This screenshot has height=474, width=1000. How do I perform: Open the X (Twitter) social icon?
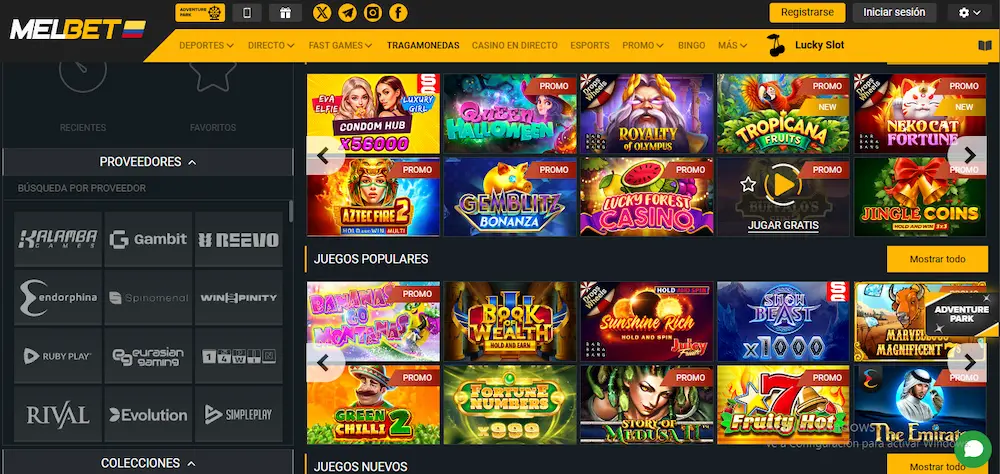point(322,13)
